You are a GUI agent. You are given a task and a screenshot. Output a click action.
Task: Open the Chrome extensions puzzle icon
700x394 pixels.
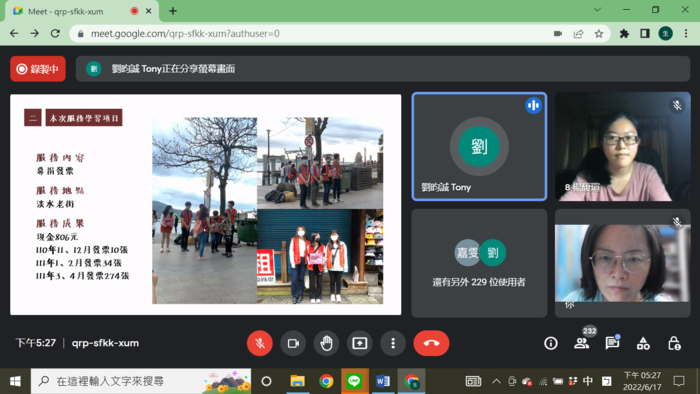tap(624, 33)
